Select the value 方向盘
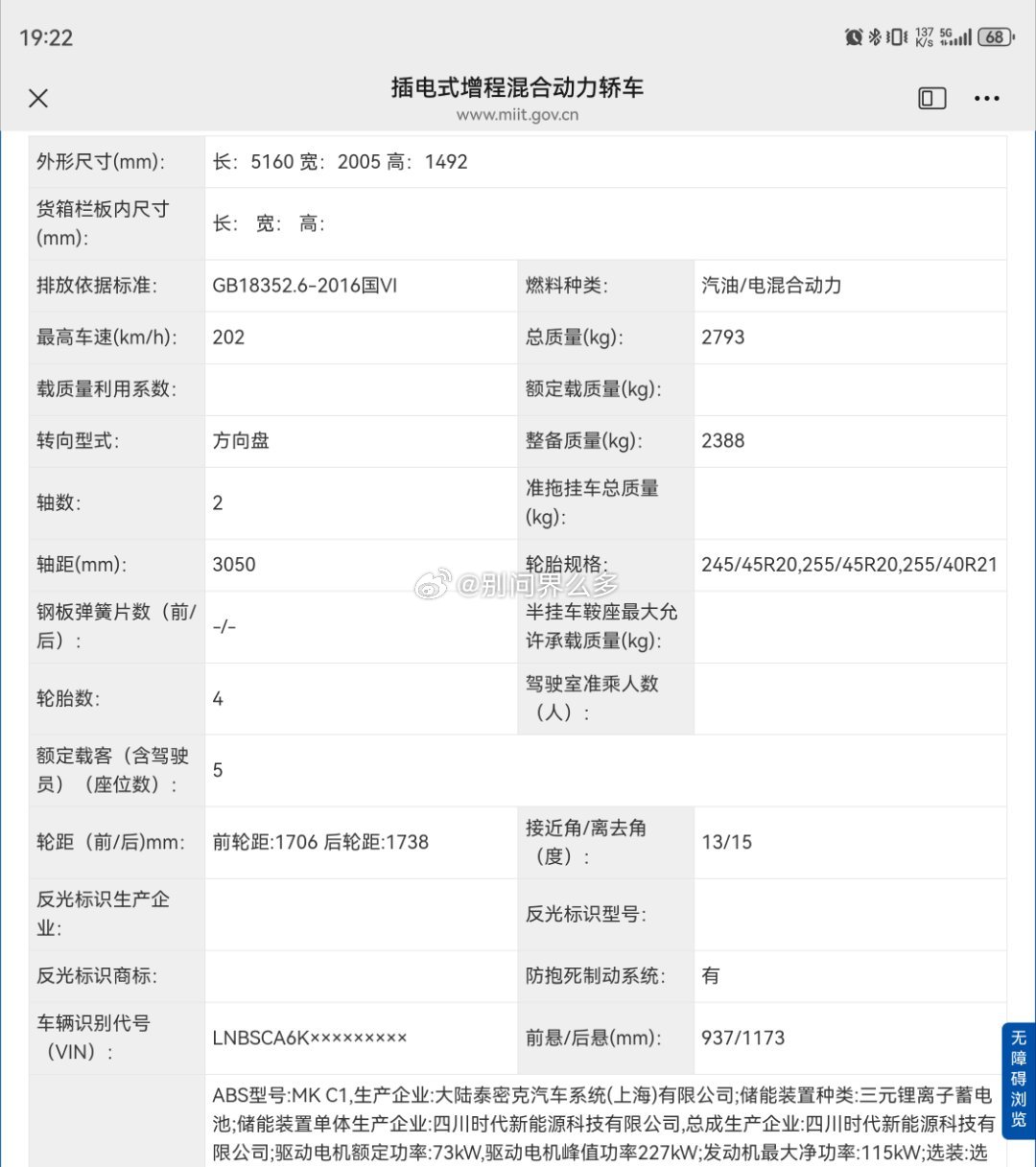This screenshot has width=1036, height=1167. click(241, 440)
